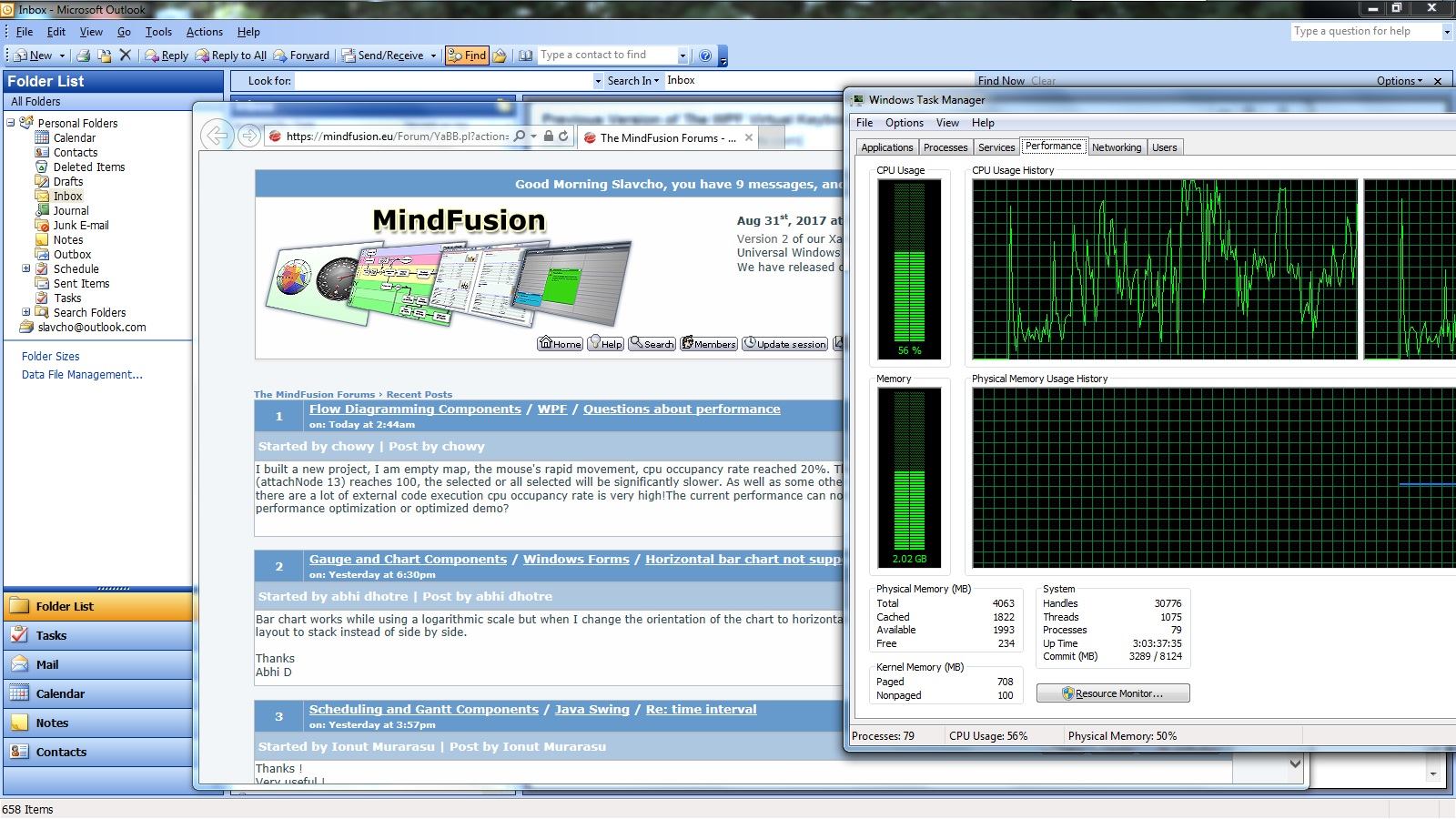
Task: Refresh the MindFusion forum page
Action: click(x=564, y=136)
